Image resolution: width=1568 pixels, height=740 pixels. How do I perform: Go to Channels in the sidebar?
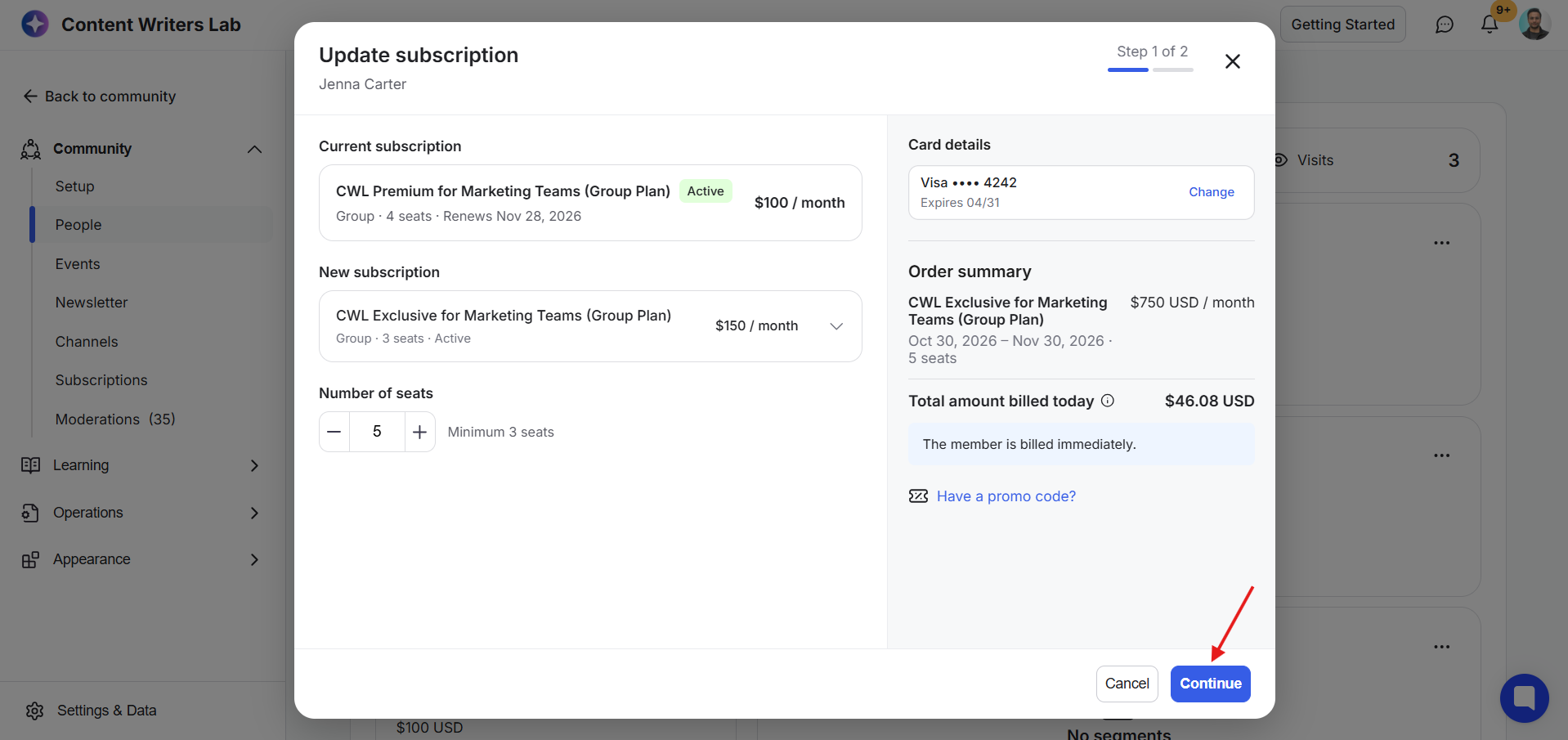(x=87, y=342)
